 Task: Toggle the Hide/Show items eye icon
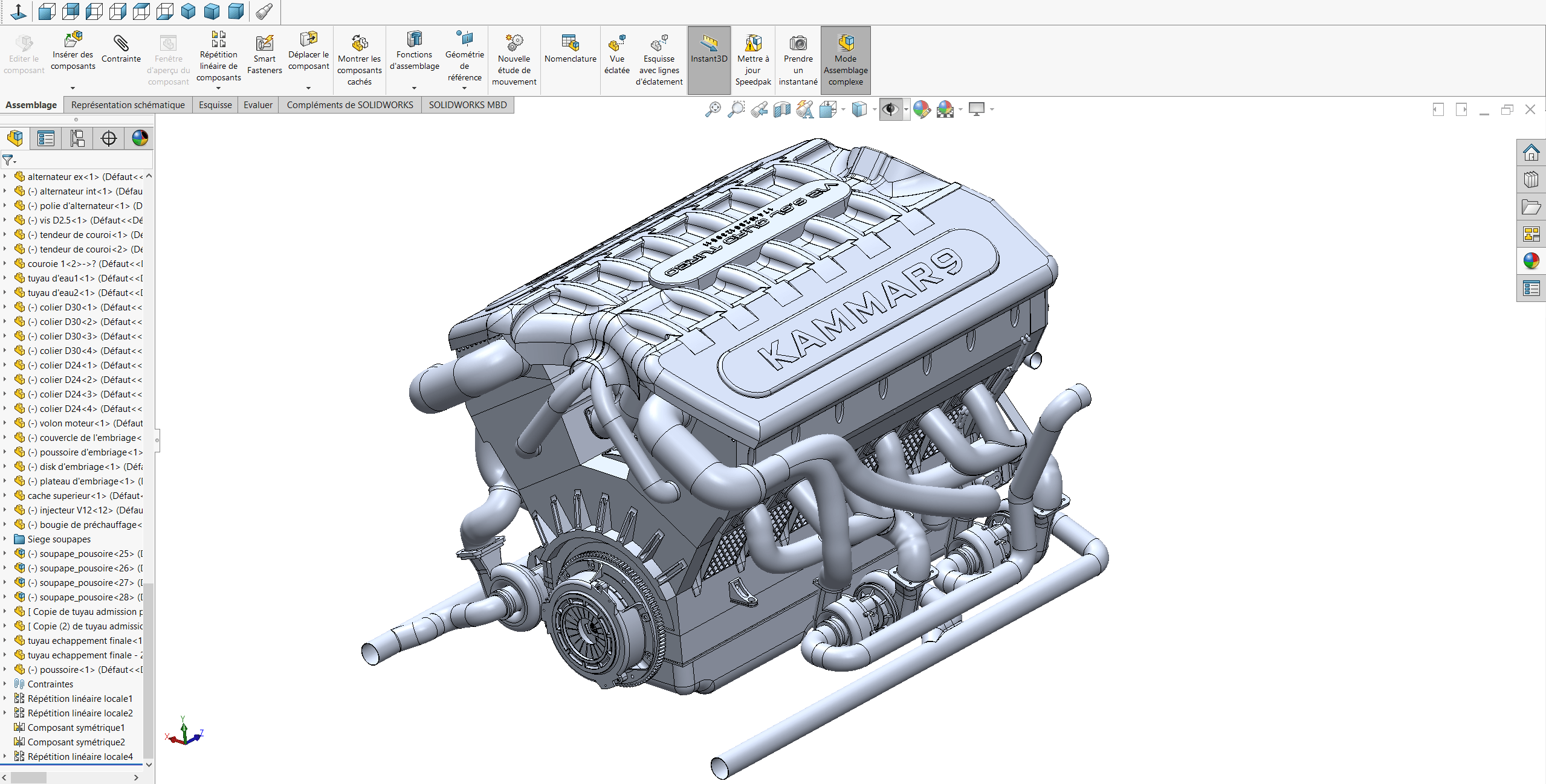(890, 109)
